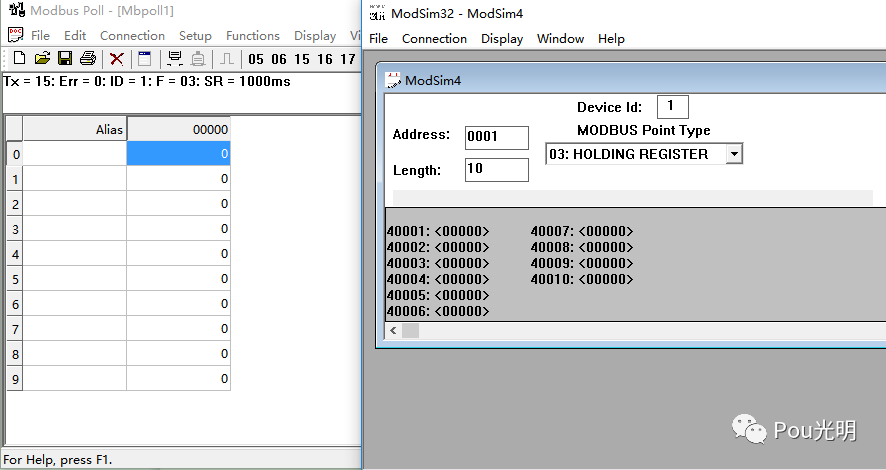Open Modbus Poll's Connection menu
Viewport: 886px width, 470px height.
coord(132,36)
